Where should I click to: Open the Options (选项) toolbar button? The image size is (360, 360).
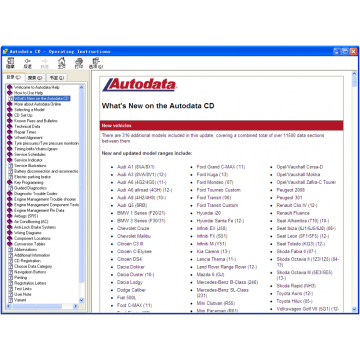pyautogui.click(x=96, y=63)
